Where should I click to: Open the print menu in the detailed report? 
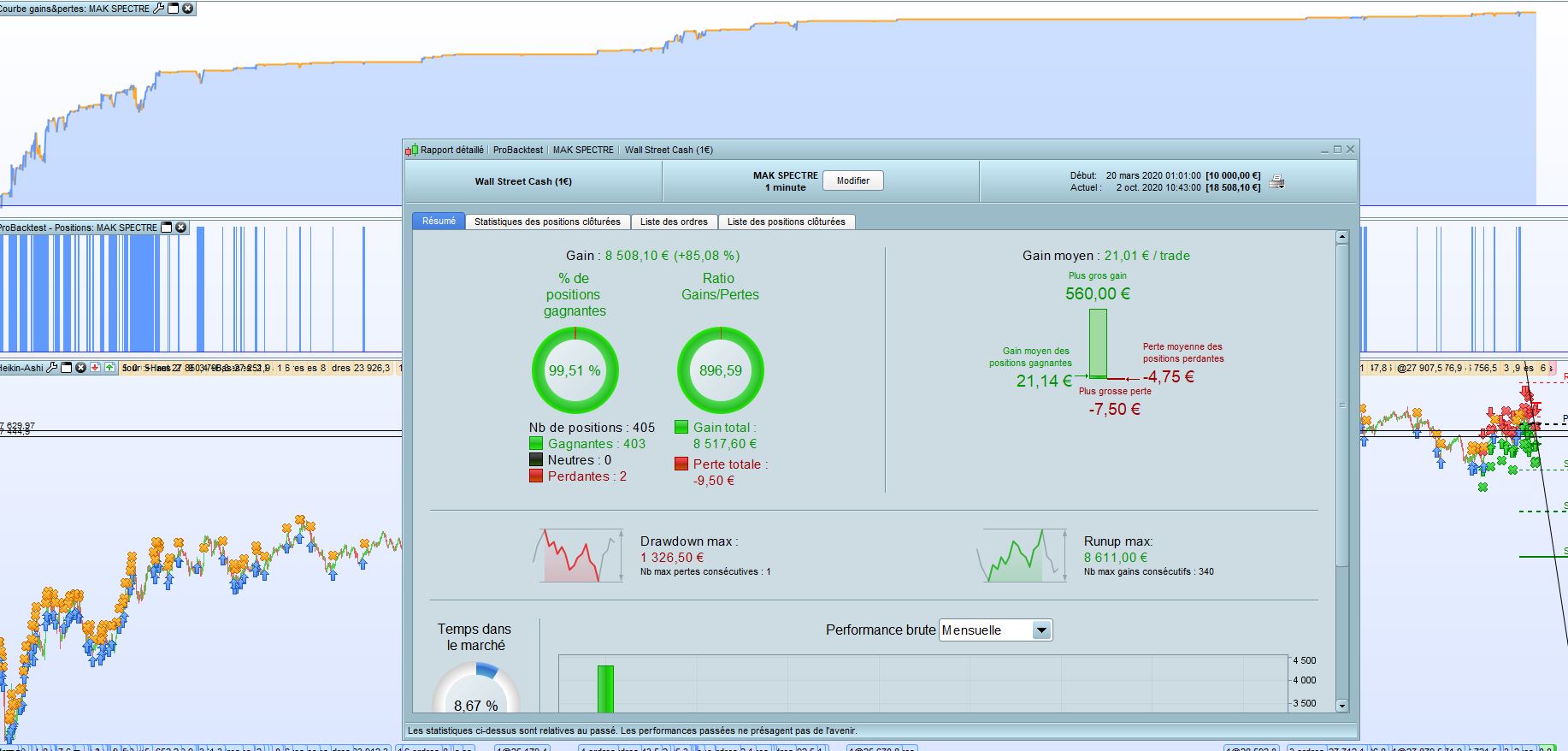(x=1276, y=181)
